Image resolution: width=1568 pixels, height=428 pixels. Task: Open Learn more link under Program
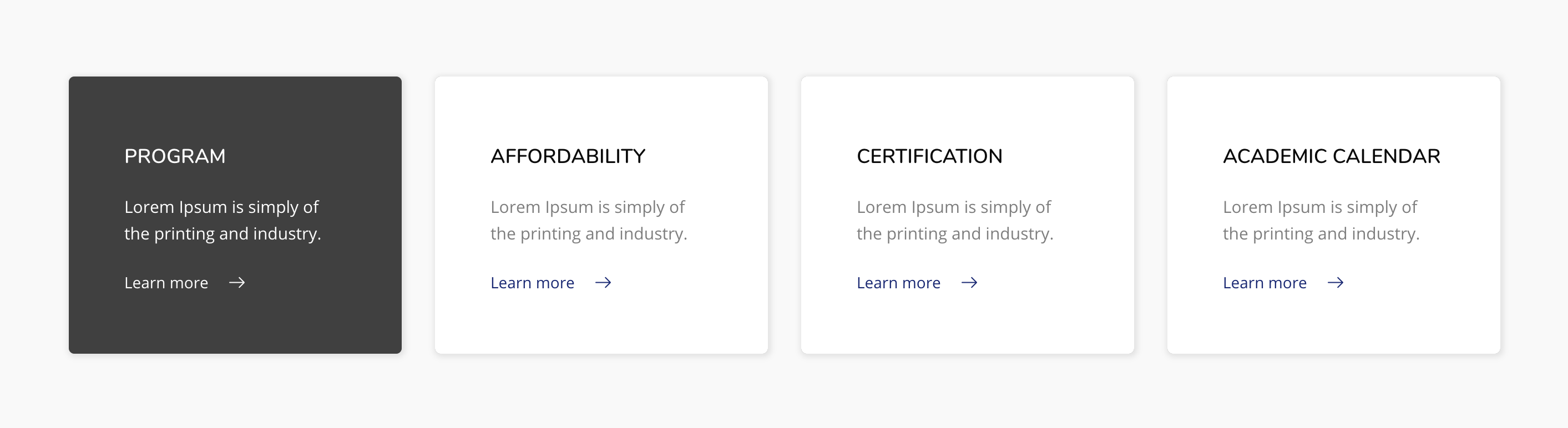[x=166, y=283]
